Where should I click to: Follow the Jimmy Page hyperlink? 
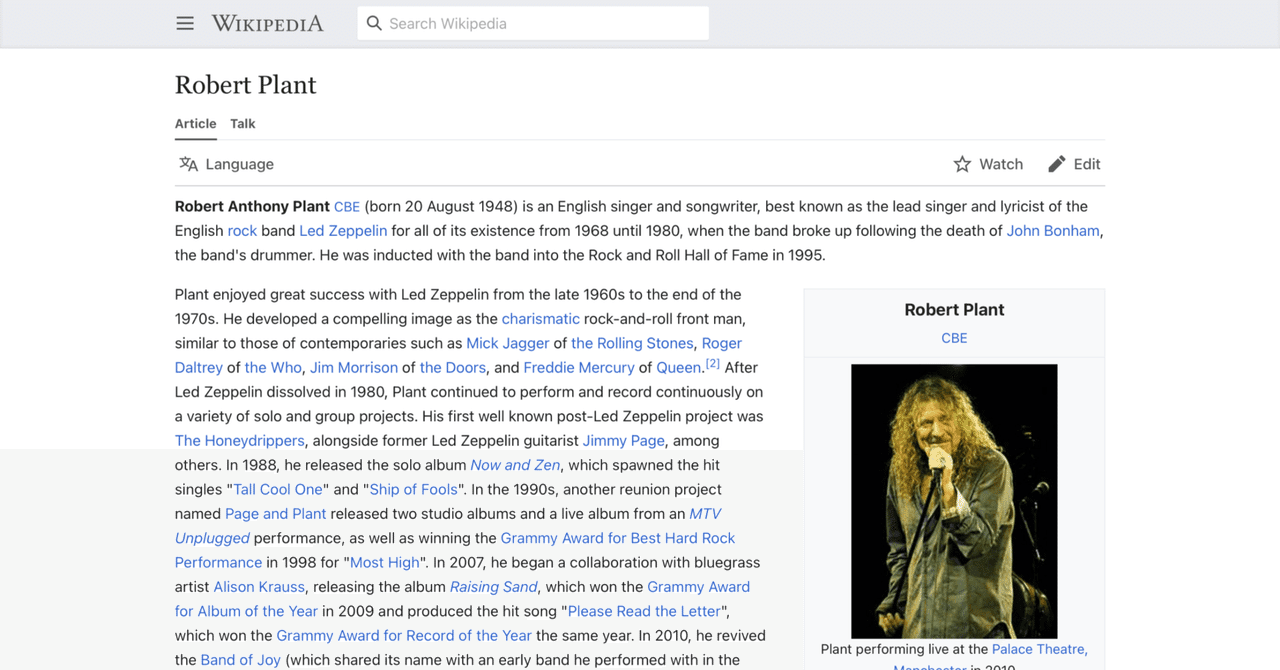pyautogui.click(x=623, y=440)
